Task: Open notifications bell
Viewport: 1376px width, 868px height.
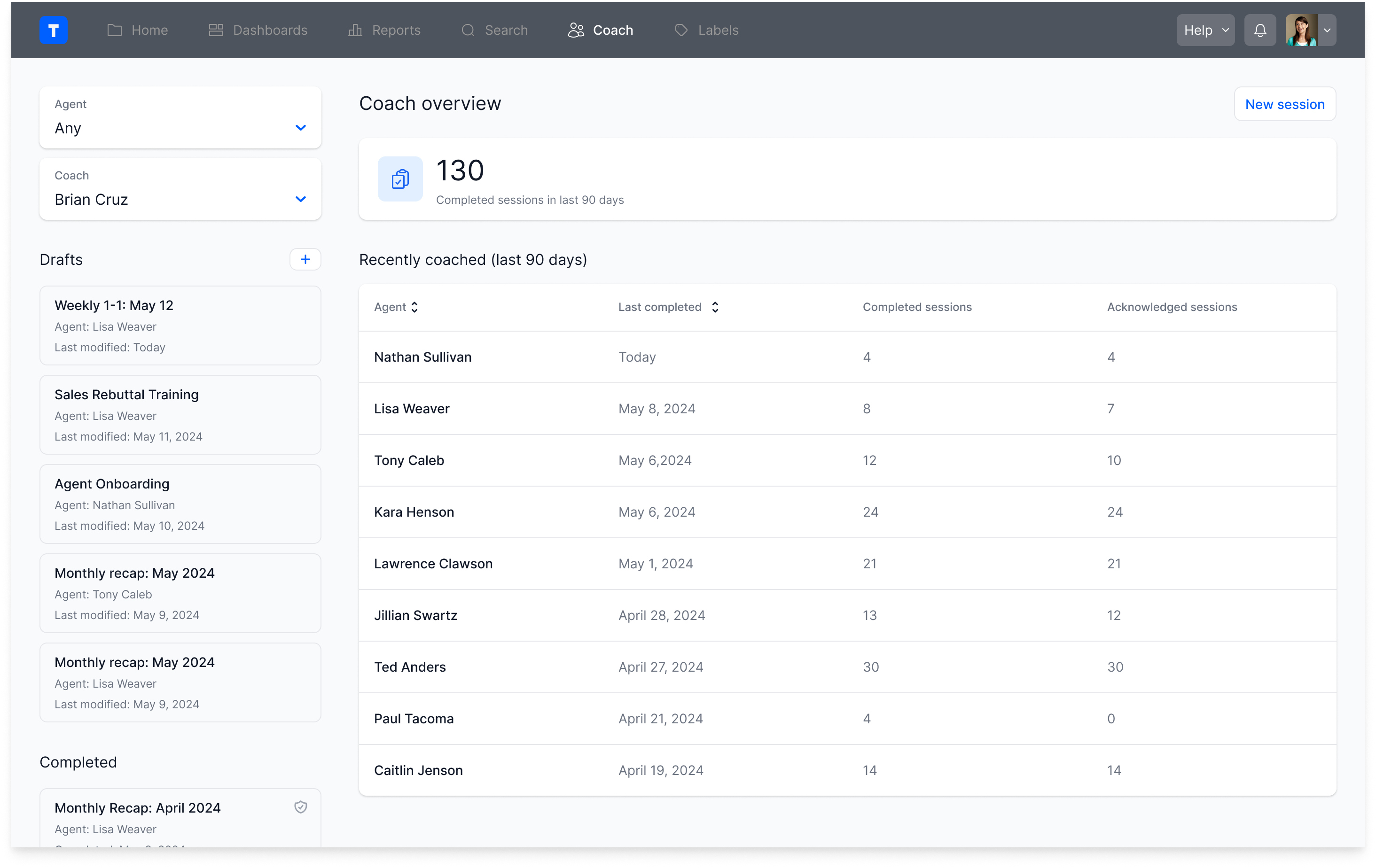Action: coord(1260,30)
